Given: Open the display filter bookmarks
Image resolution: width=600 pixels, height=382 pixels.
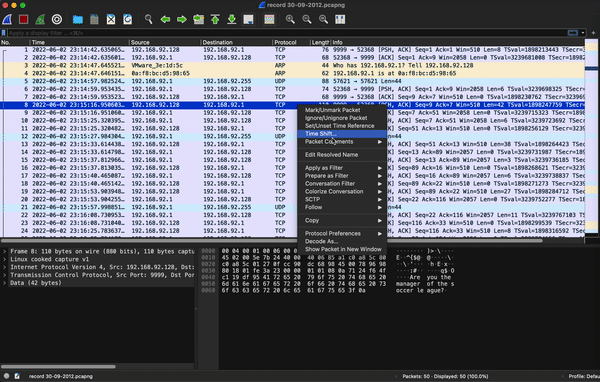Looking at the screenshot, I should (3, 33).
